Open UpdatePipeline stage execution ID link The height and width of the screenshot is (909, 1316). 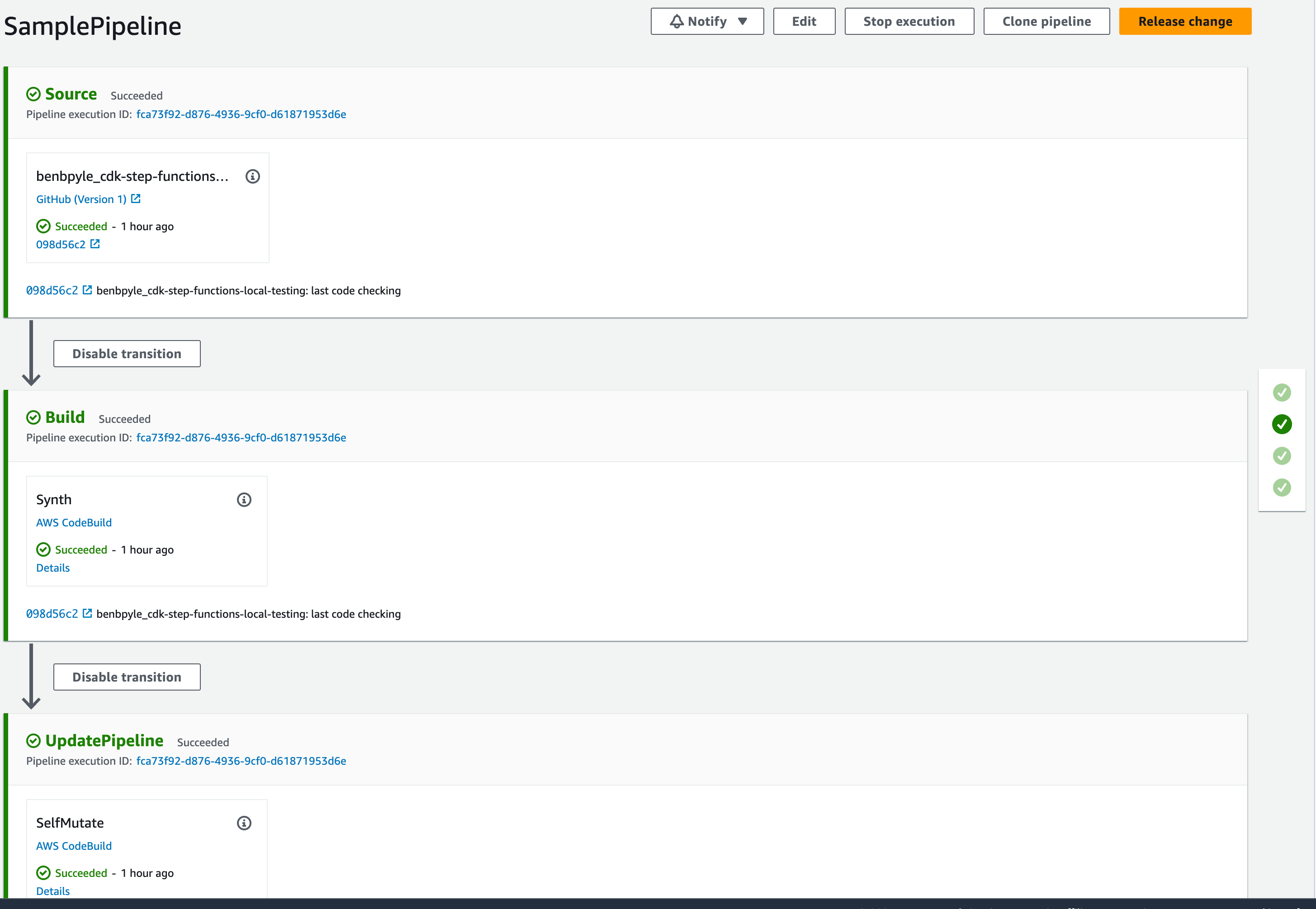tap(241, 761)
